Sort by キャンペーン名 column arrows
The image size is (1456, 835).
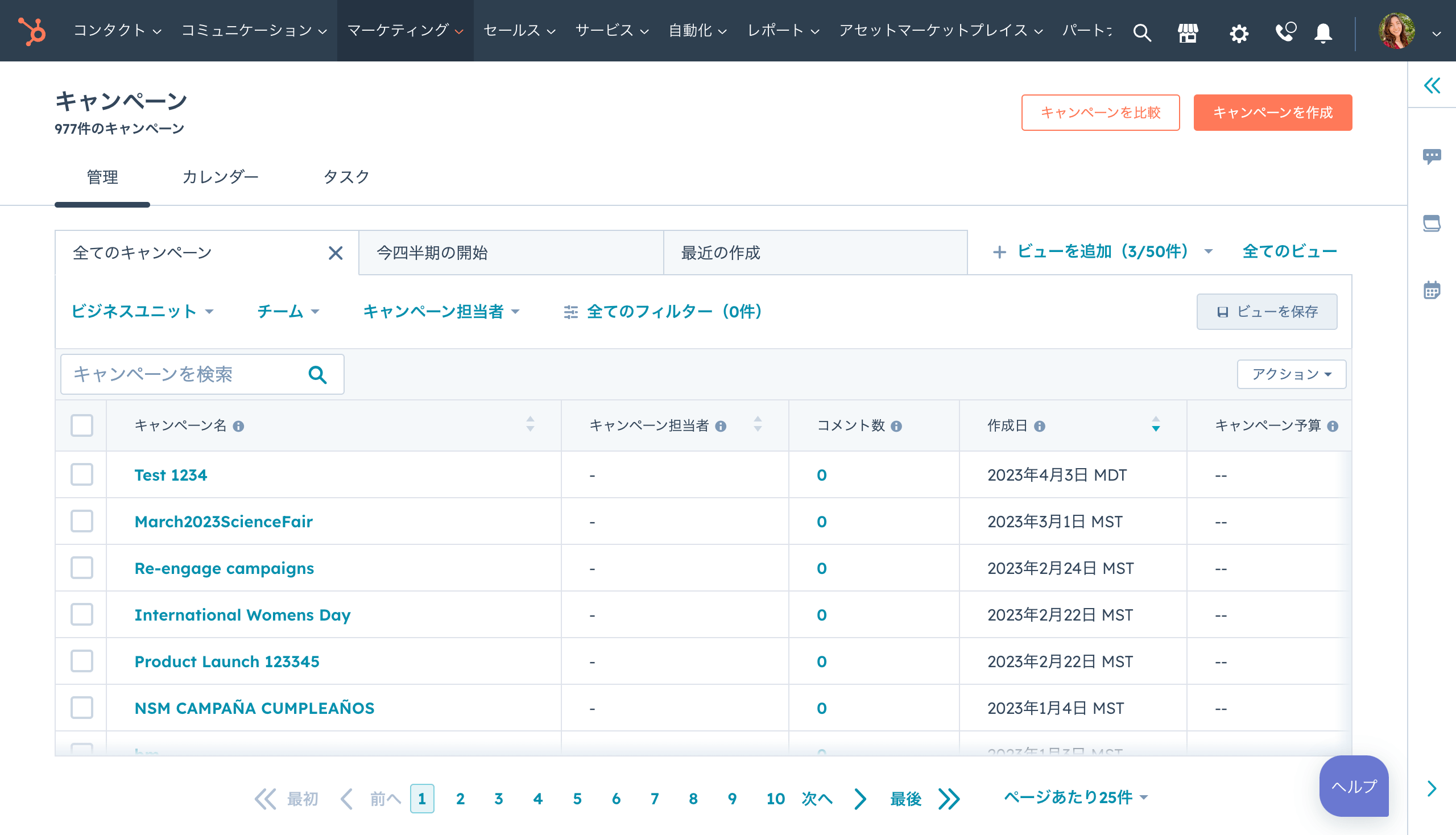point(531,424)
